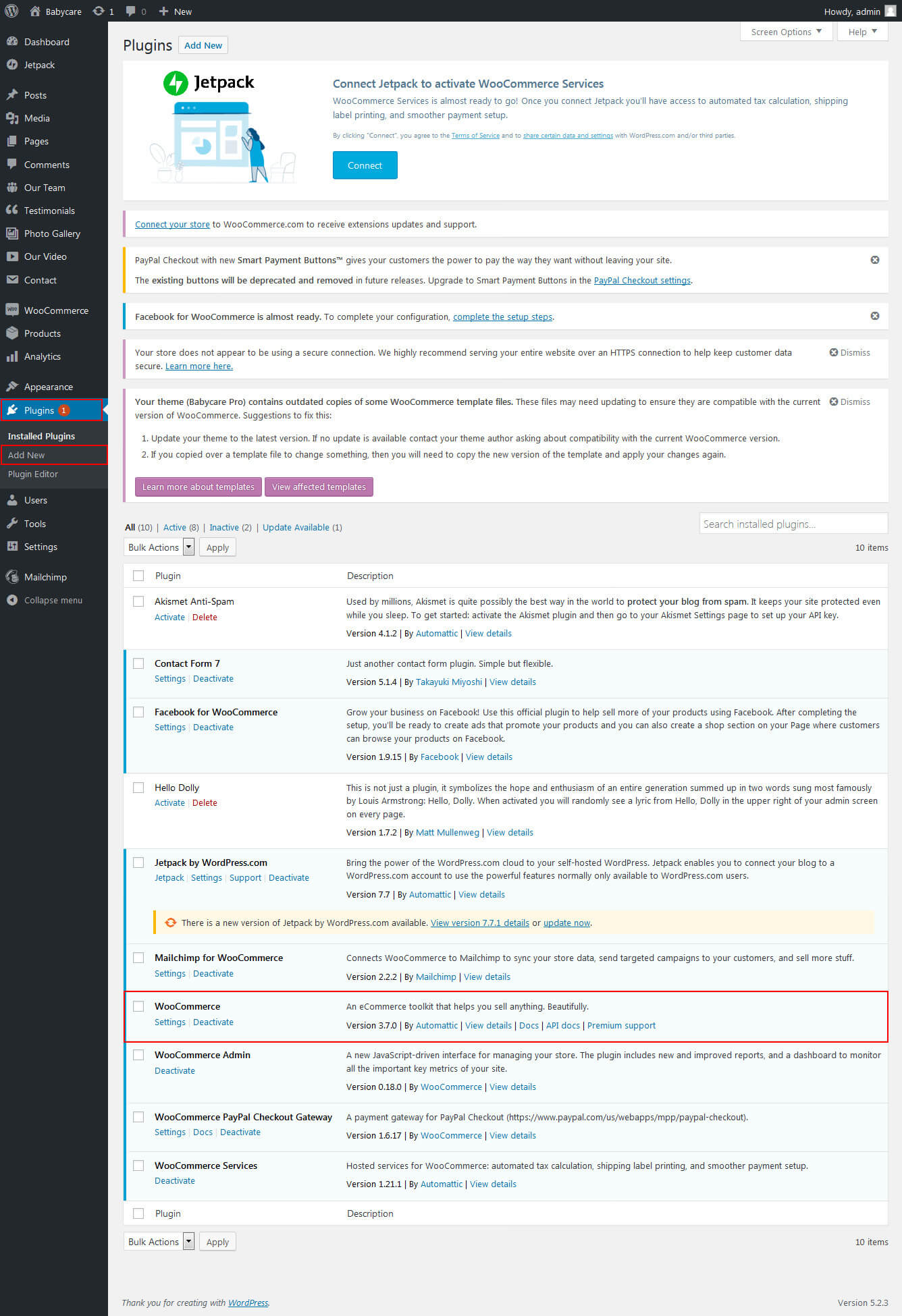Image resolution: width=902 pixels, height=1316 pixels.
Task: Expand the Screen Options panel
Action: 786,32
